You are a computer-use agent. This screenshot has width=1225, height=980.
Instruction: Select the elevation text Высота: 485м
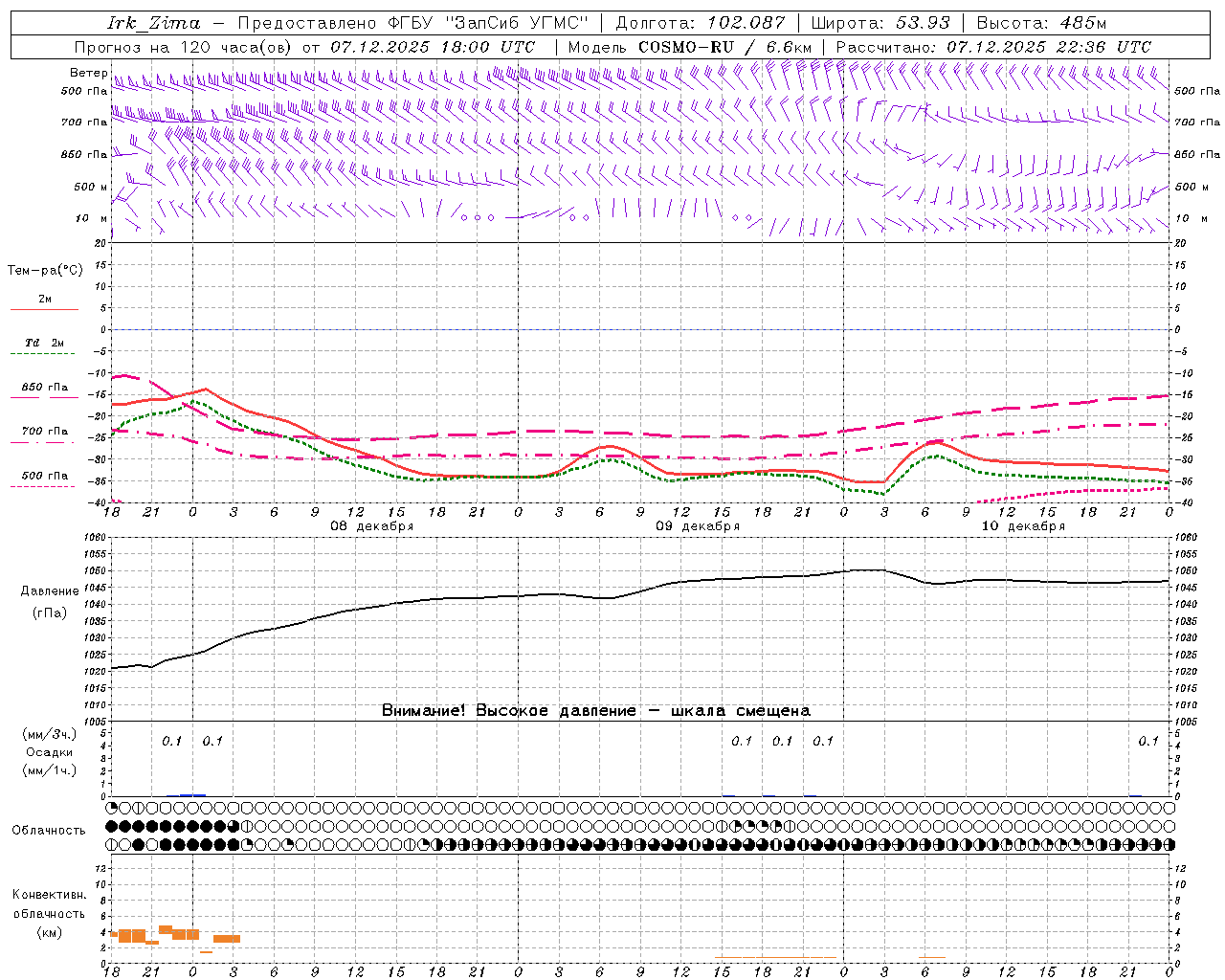tap(1041, 23)
